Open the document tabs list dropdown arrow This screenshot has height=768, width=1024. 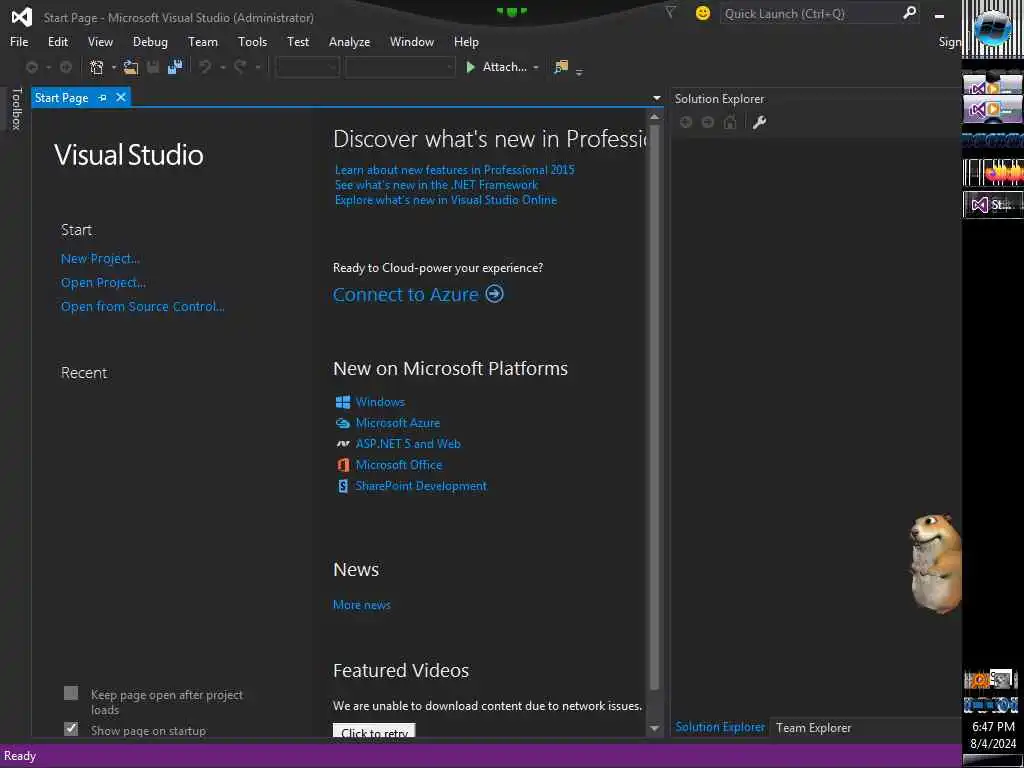(x=656, y=98)
